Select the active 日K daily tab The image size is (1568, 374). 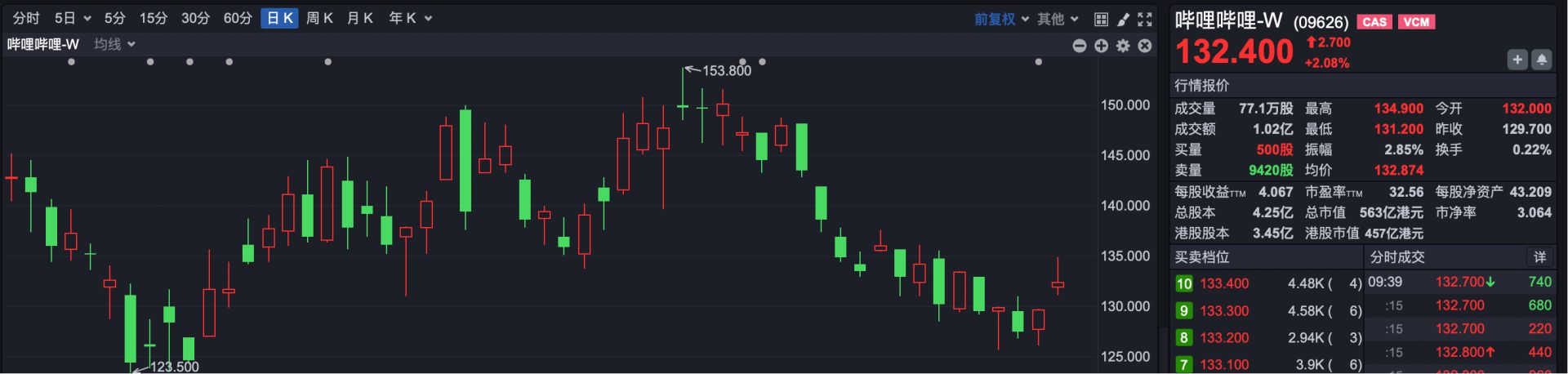tap(280, 18)
